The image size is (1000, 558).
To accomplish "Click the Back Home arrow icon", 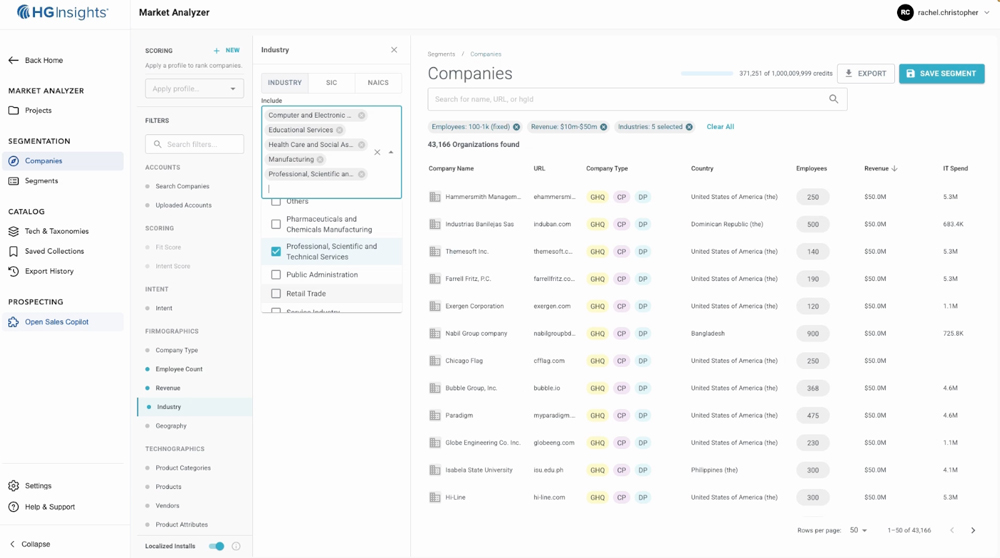I will 13,60.
